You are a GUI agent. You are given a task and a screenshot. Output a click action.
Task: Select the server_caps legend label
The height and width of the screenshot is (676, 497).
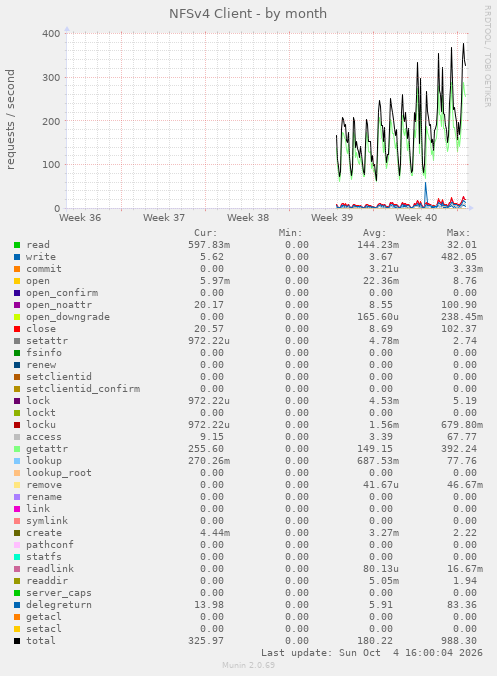pos(59,593)
